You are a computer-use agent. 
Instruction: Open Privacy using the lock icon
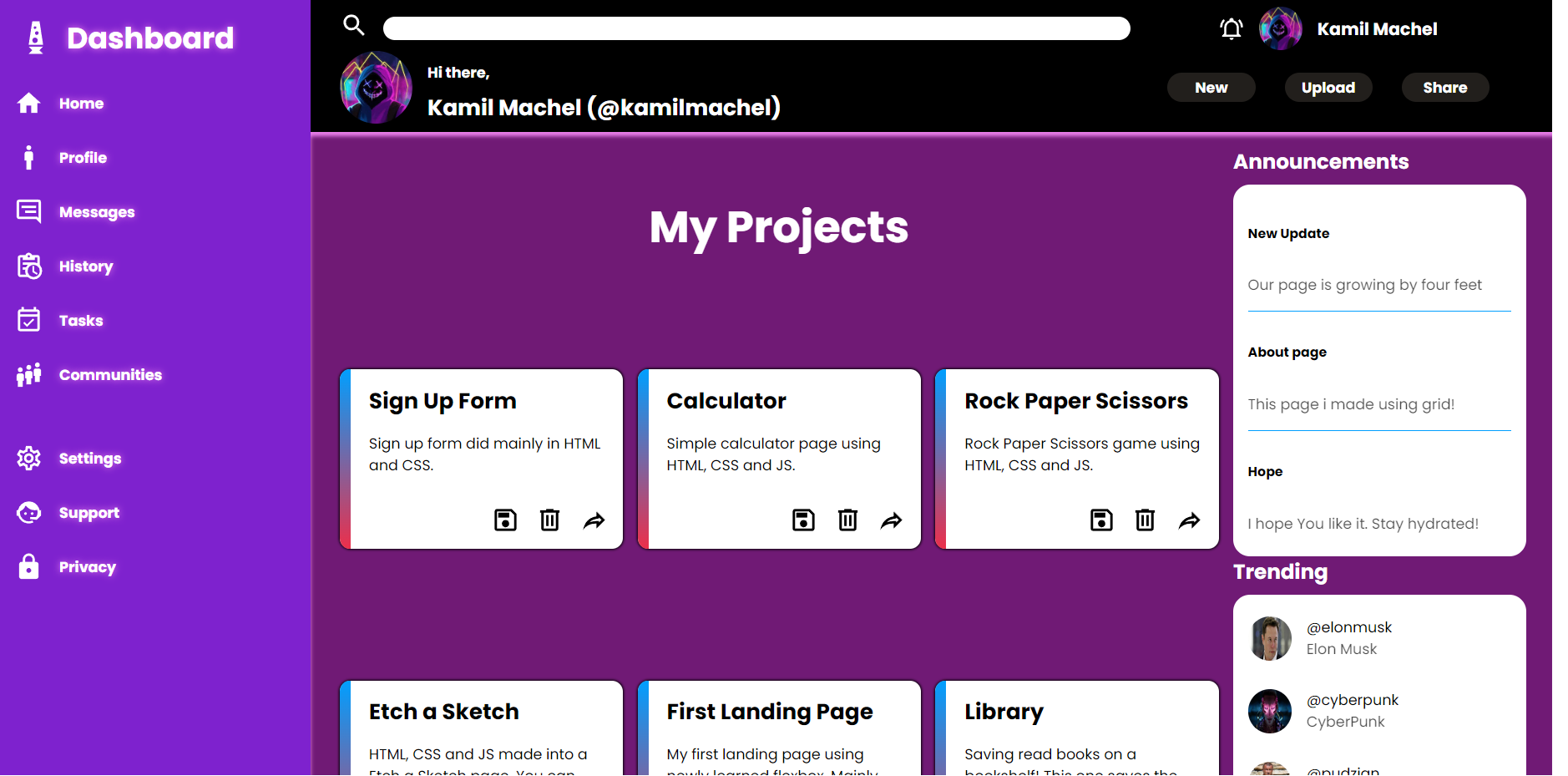pos(29,566)
